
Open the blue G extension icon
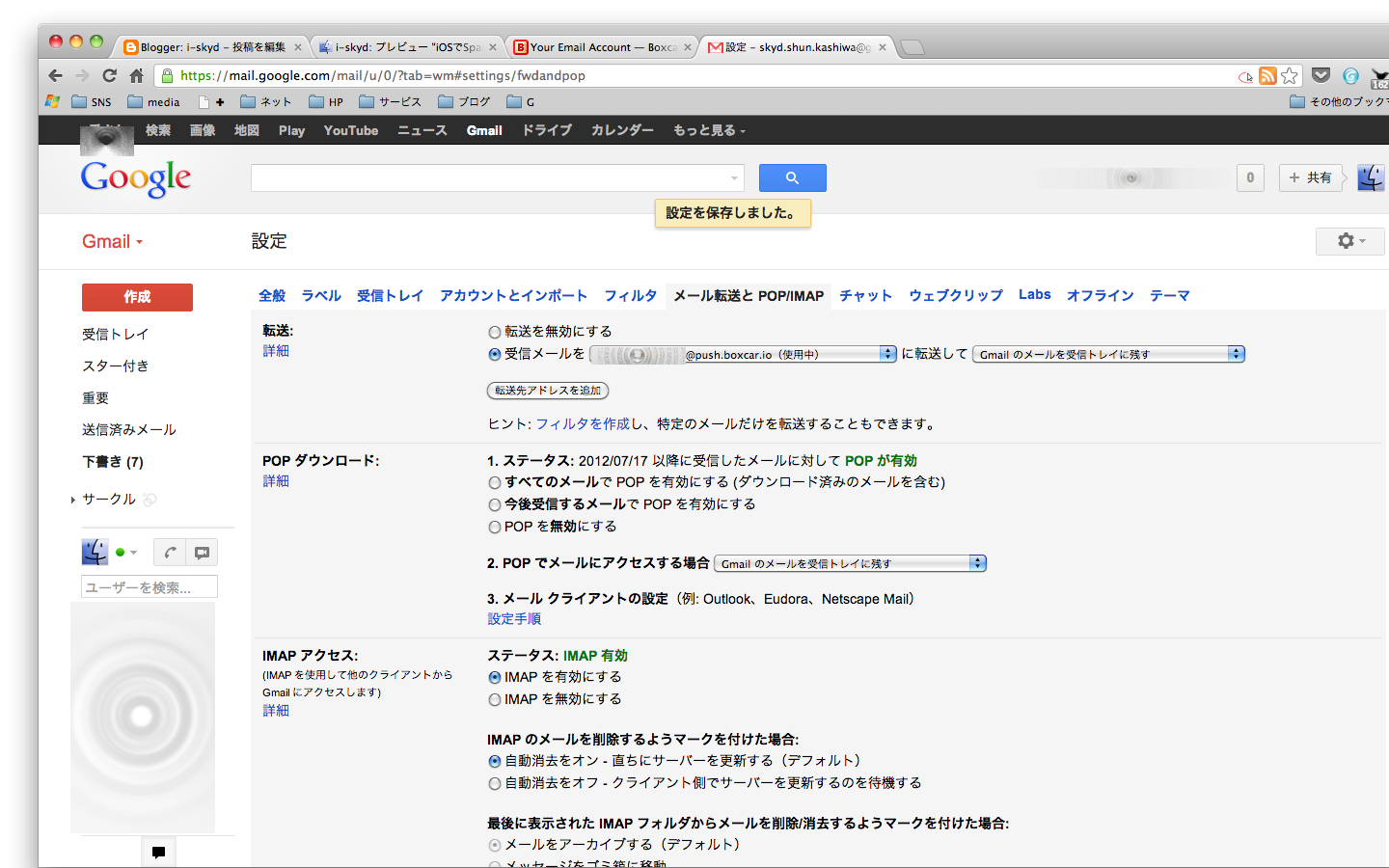coord(1350,75)
